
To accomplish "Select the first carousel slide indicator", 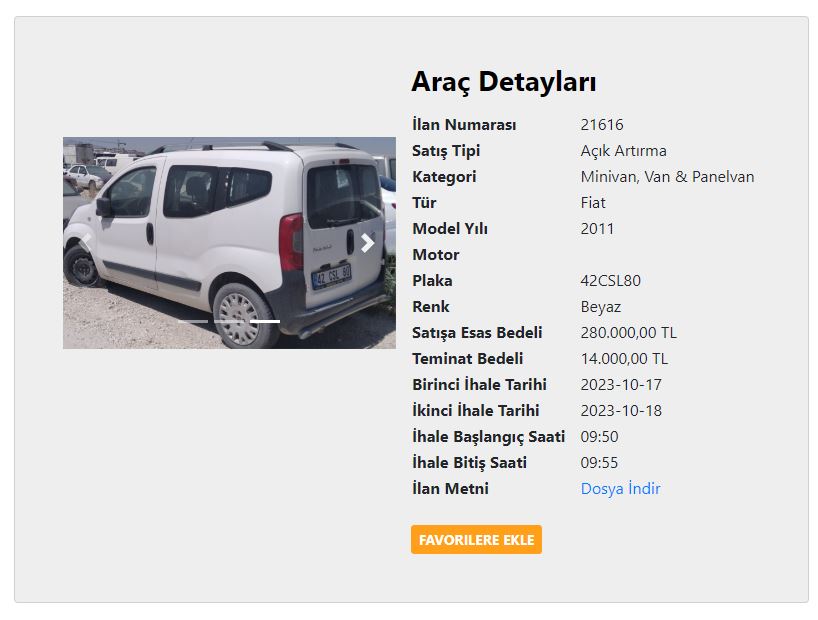I will pyautogui.click(x=193, y=321).
